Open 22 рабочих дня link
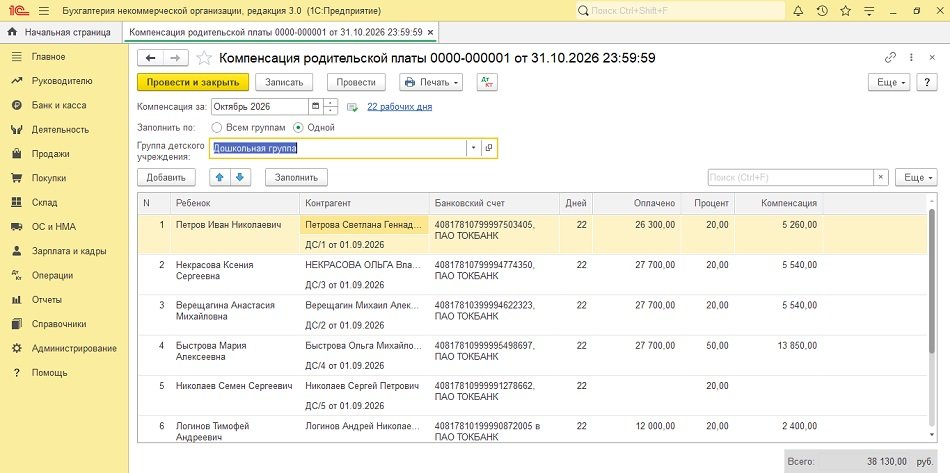 400,107
